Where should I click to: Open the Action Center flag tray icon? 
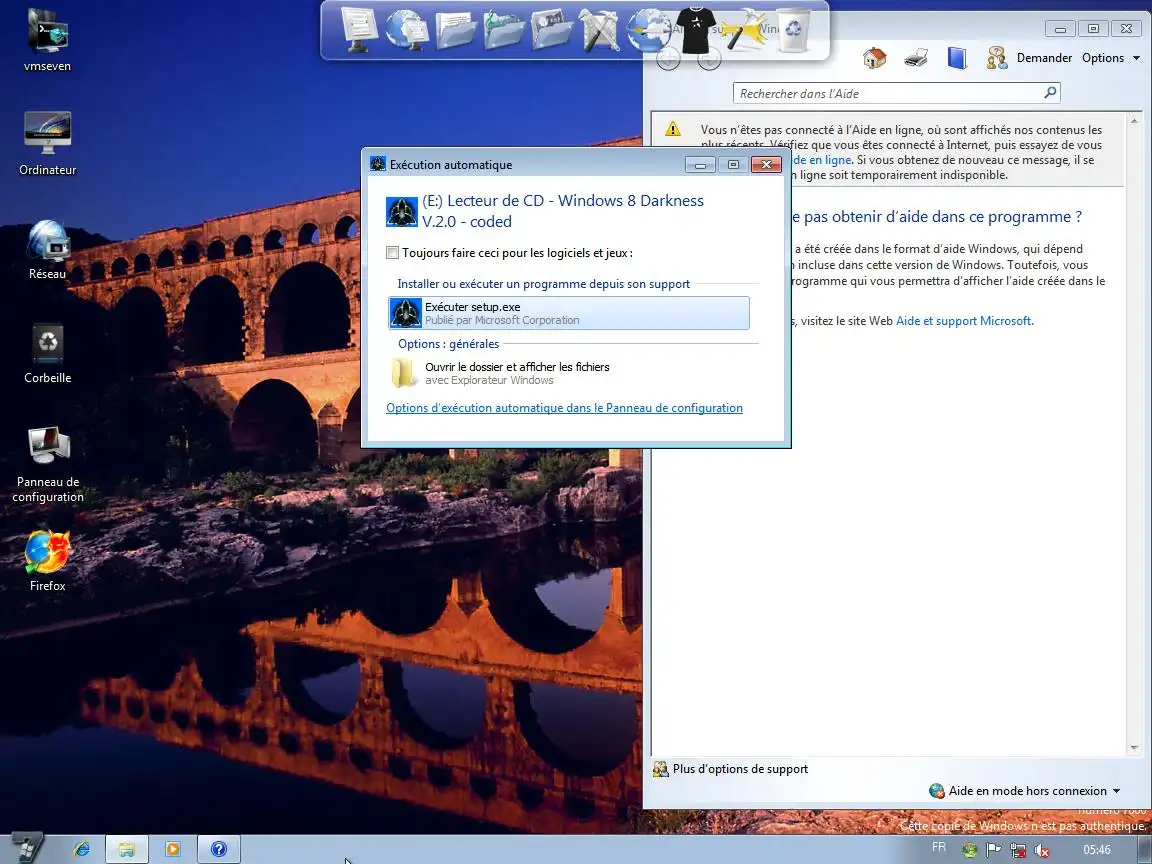click(993, 850)
